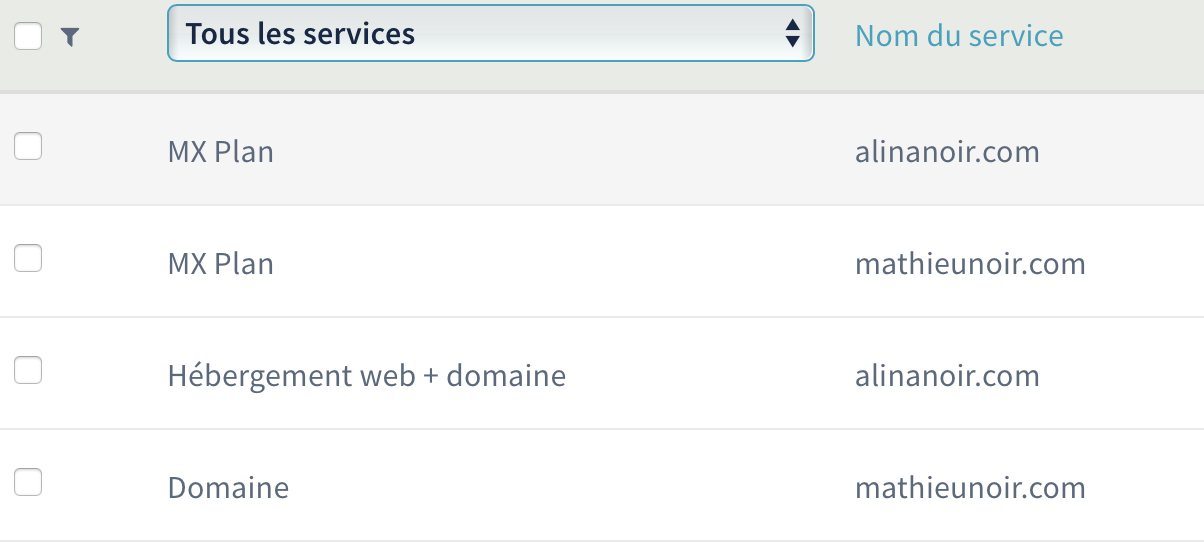Toggle the checkbox beside Domaine

coord(28,483)
